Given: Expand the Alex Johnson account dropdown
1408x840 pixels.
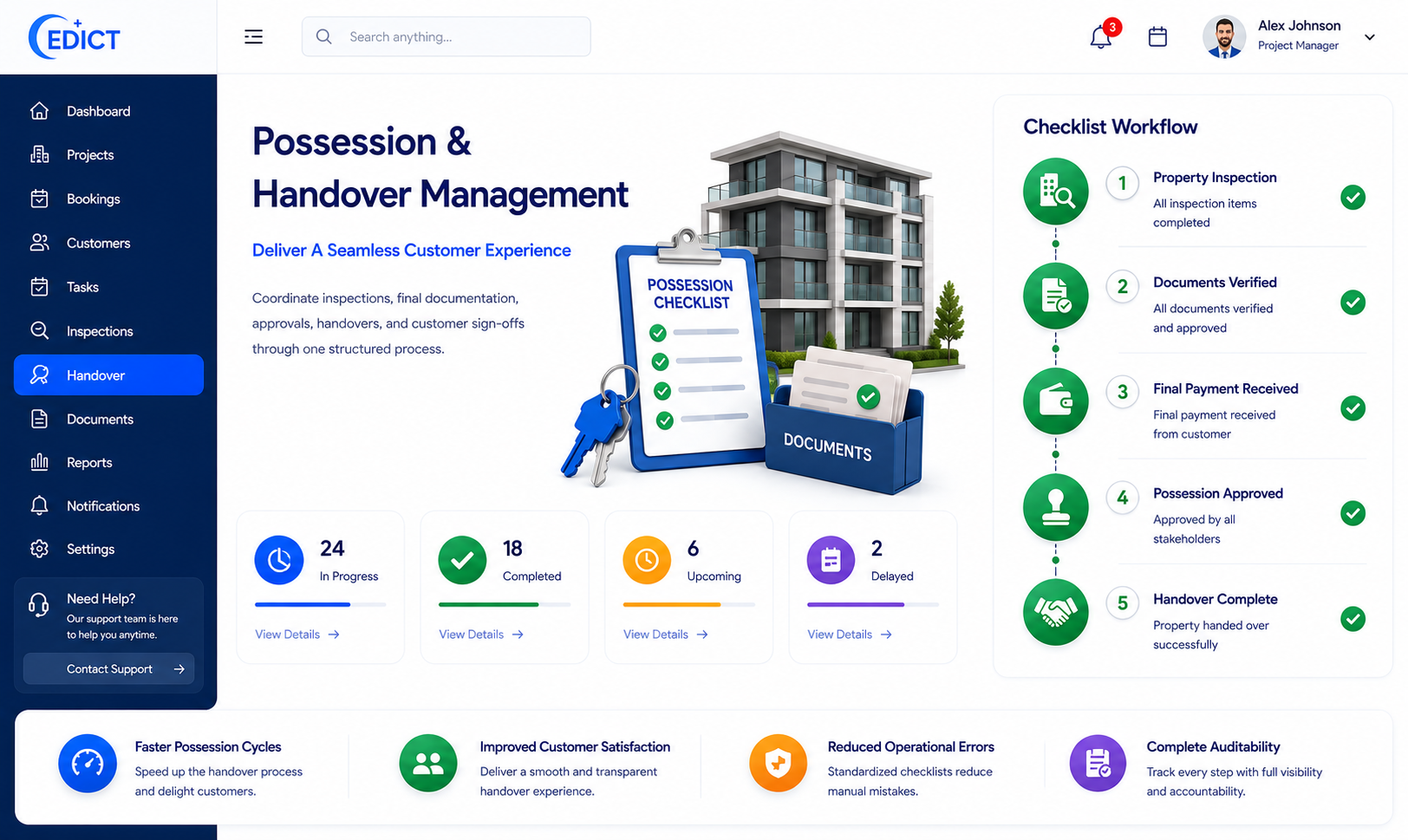Looking at the screenshot, I should [x=1370, y=36].
